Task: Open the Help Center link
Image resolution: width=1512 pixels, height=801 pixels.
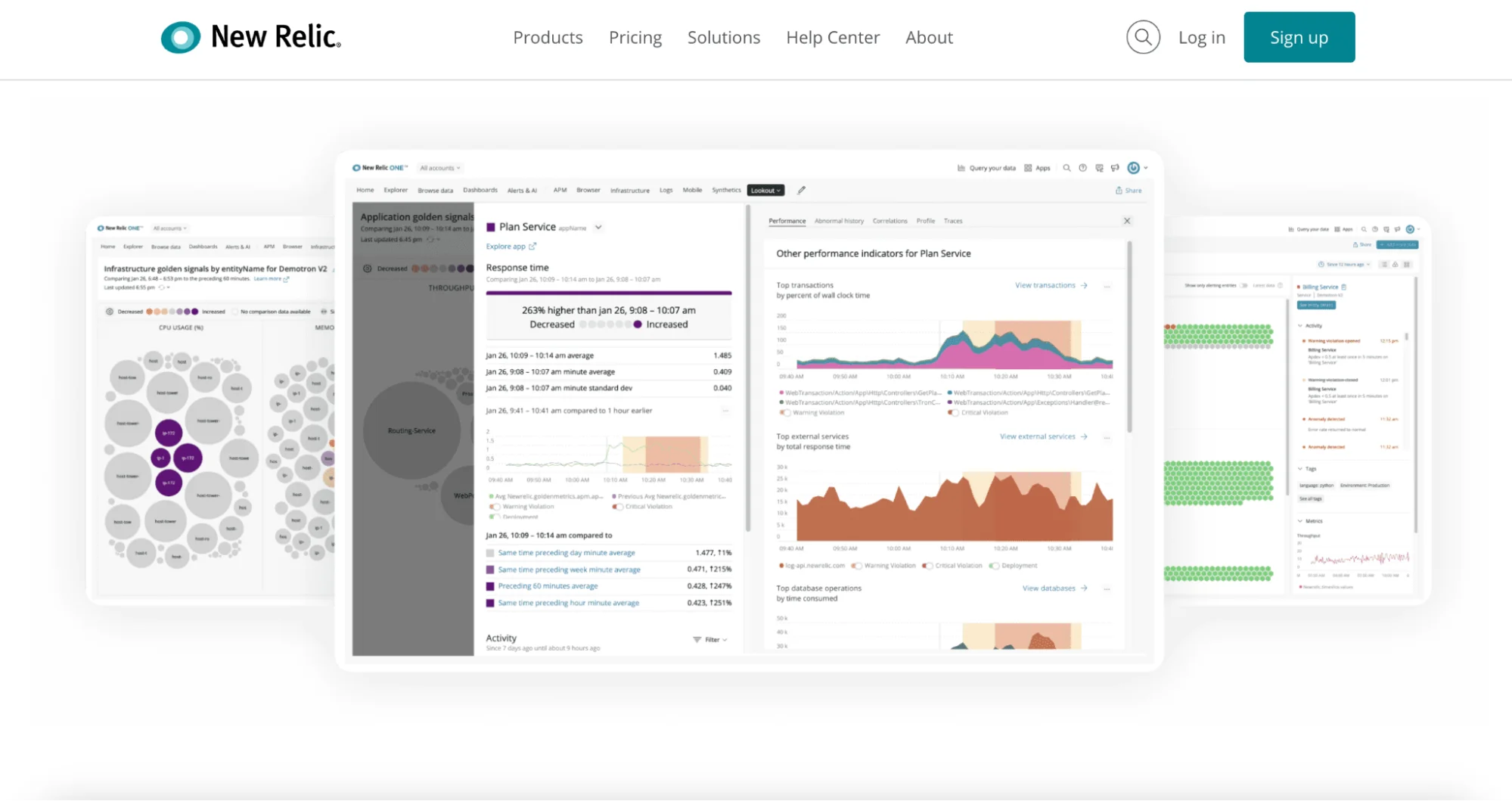Action: pos(832,37)
